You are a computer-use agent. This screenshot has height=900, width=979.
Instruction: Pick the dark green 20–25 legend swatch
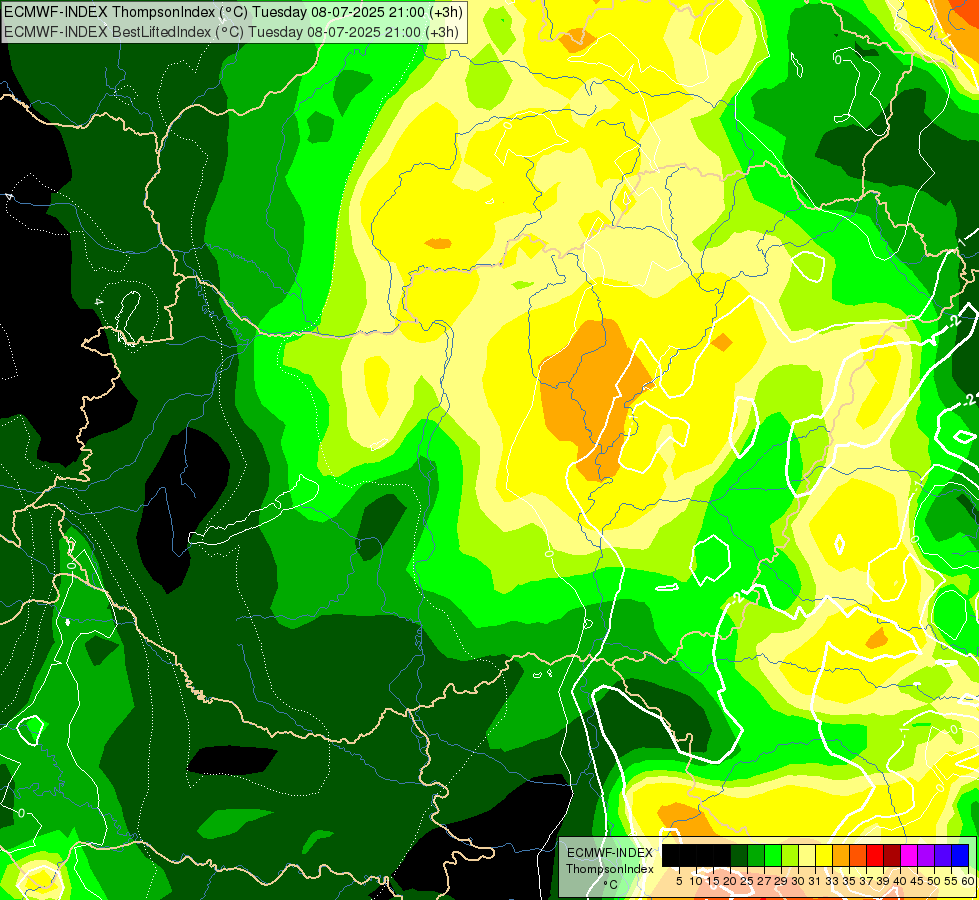739,856
